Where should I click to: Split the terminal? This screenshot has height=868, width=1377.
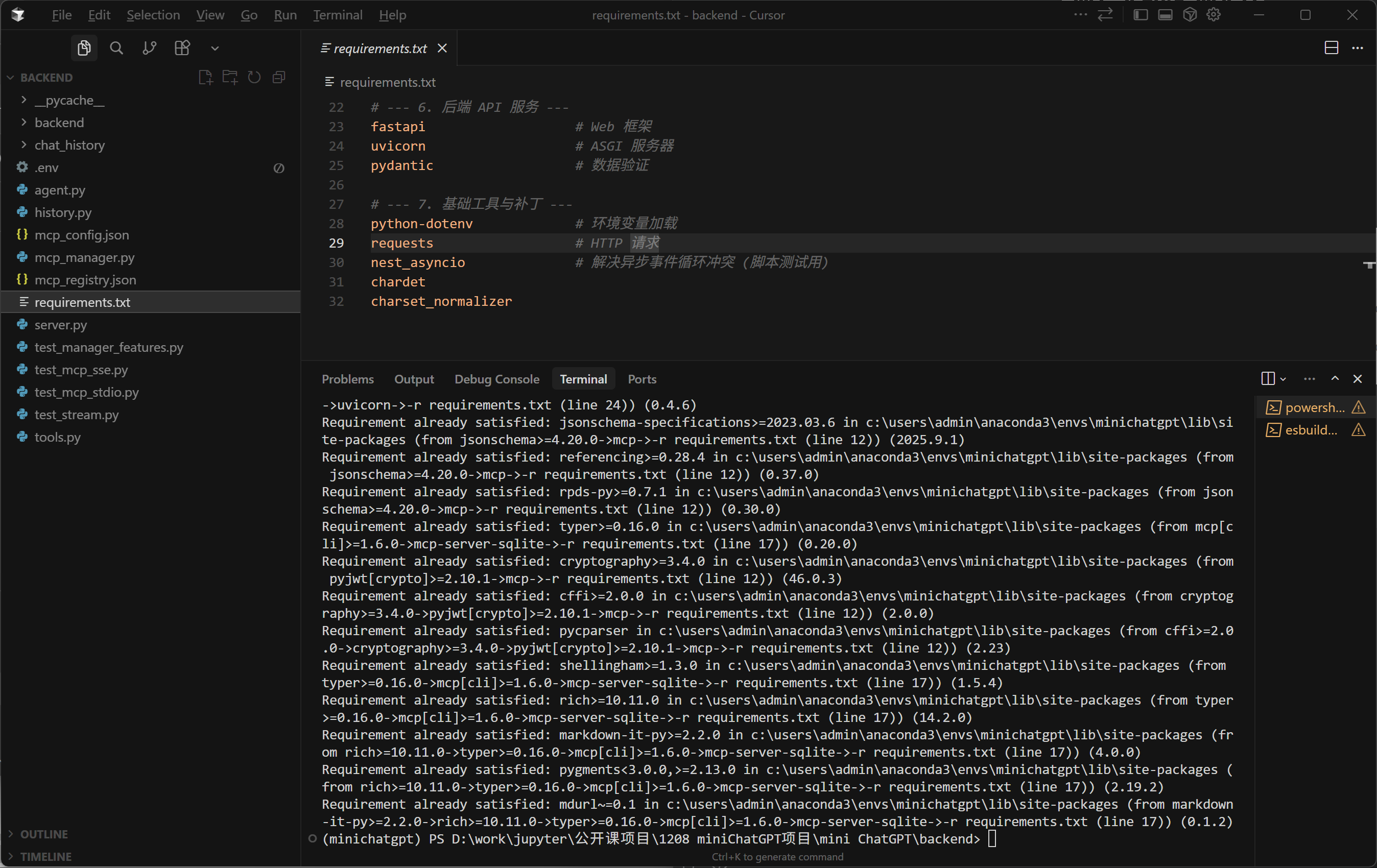pos(1268,378)
